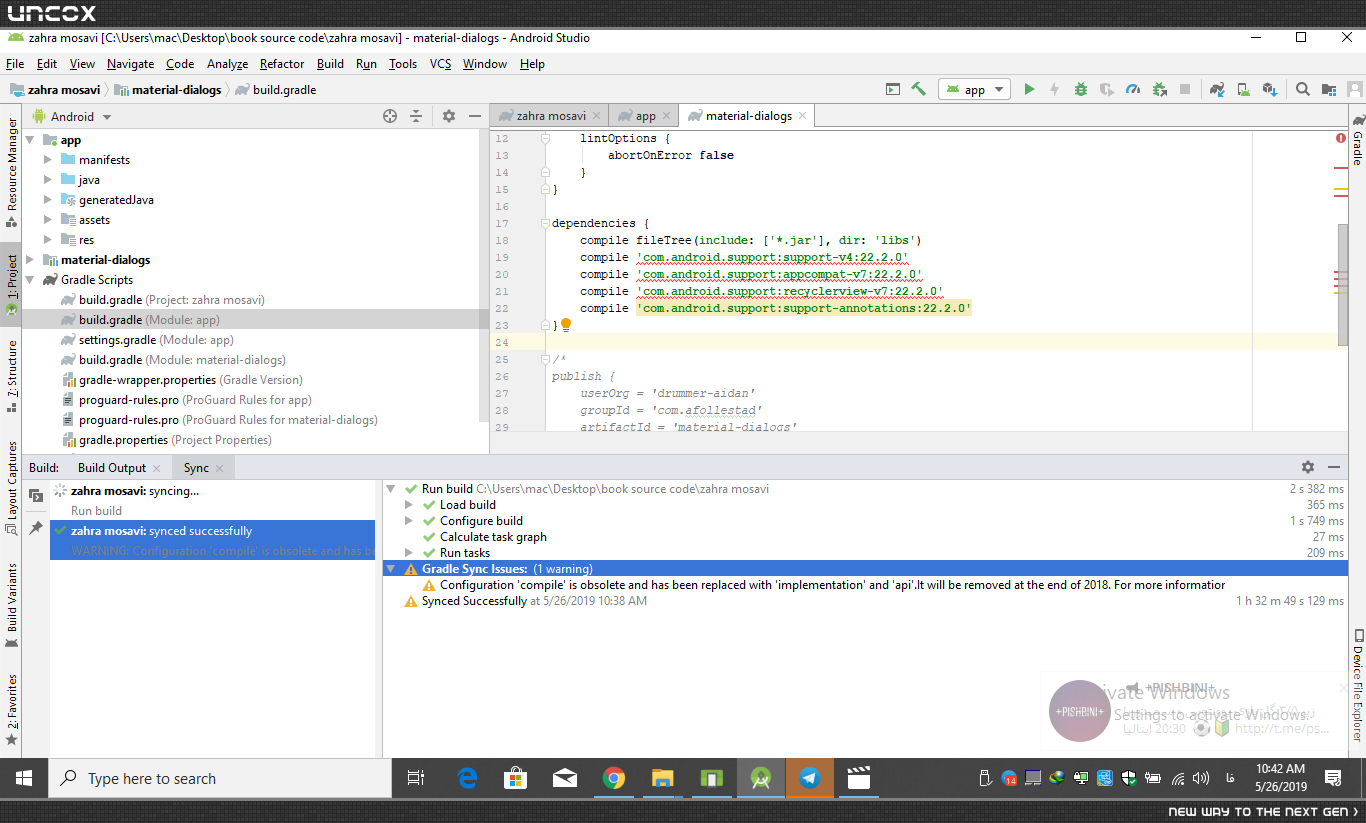Open Telegram from the taskbar
Viewport: 1366px width, 823px height.
810,778
